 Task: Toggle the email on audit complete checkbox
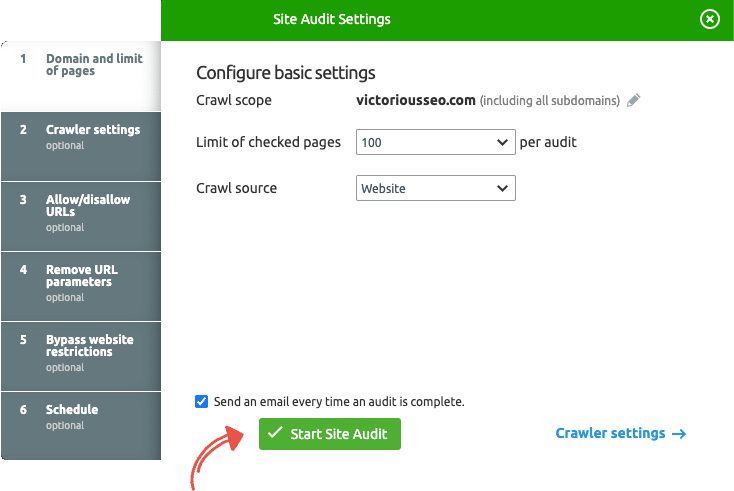pos(202,402)
